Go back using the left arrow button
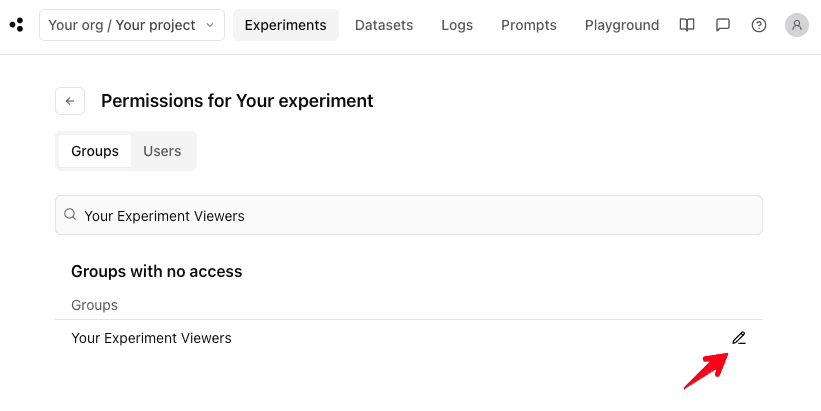 pos(70,101)
